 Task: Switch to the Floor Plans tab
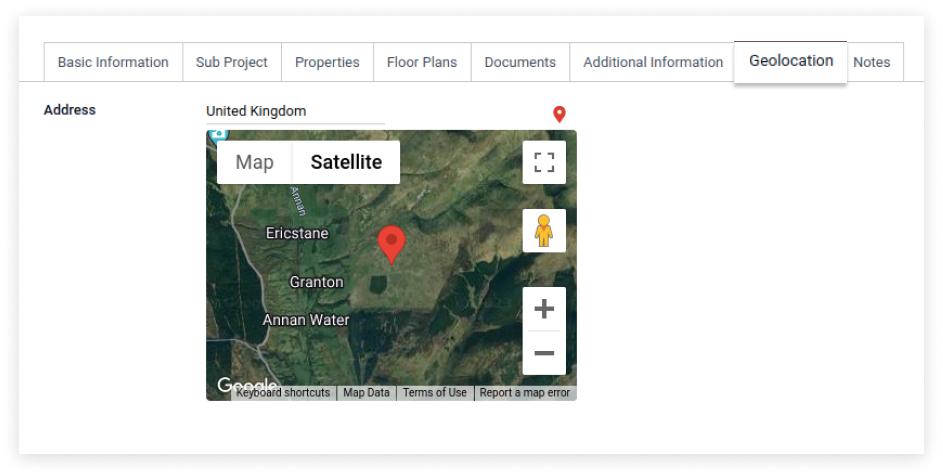coord(421,62)
